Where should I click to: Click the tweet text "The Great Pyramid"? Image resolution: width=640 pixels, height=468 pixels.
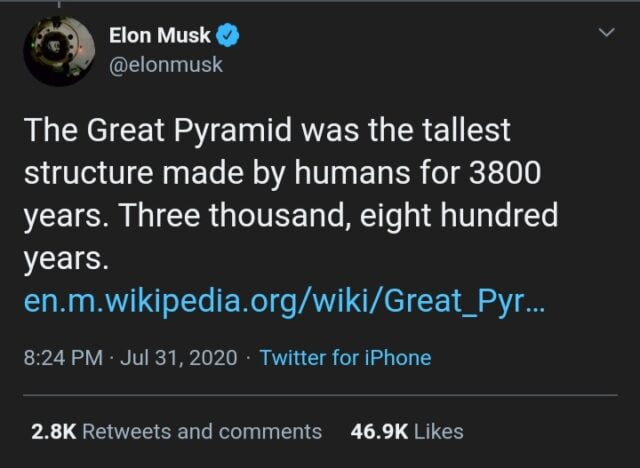[127, 129]
